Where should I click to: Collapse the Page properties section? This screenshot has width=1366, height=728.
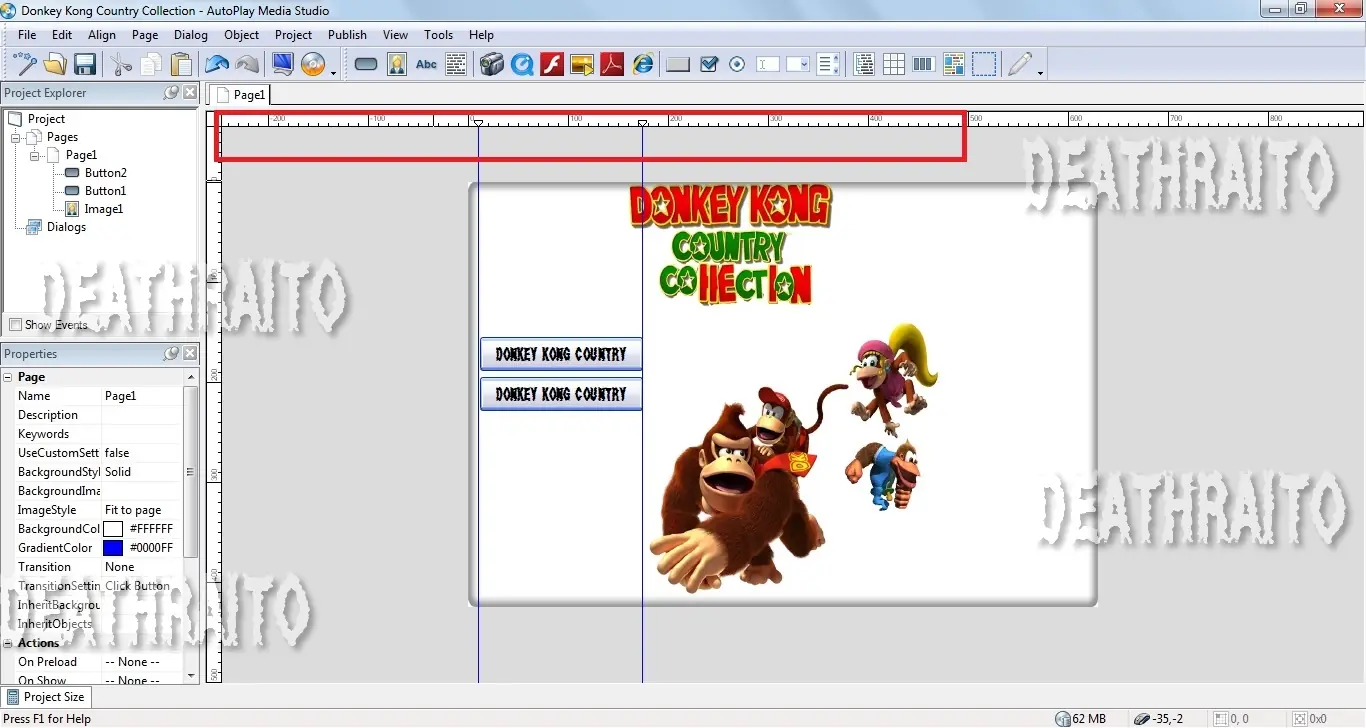coord(8,377)
